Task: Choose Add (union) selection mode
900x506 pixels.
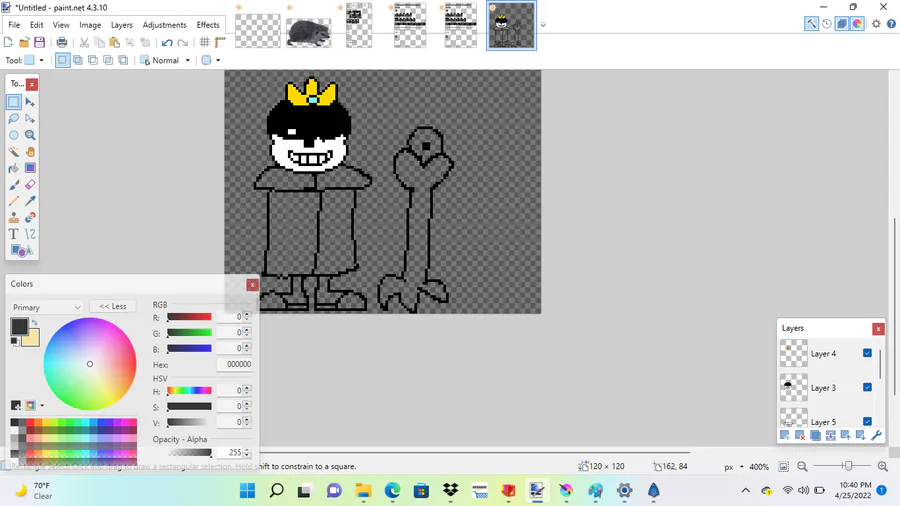Action: click(x=77, y=60)
